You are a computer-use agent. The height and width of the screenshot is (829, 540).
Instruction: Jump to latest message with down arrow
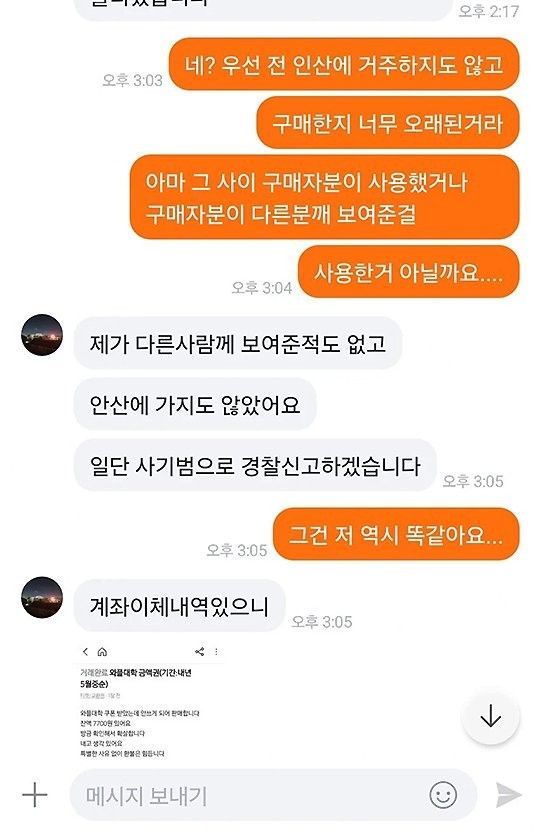click(490, 717)
